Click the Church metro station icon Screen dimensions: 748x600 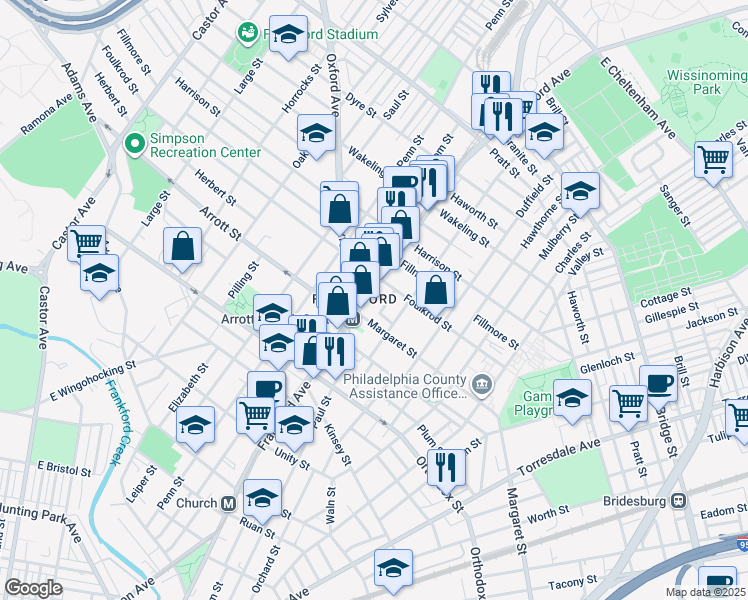point(229,503)
